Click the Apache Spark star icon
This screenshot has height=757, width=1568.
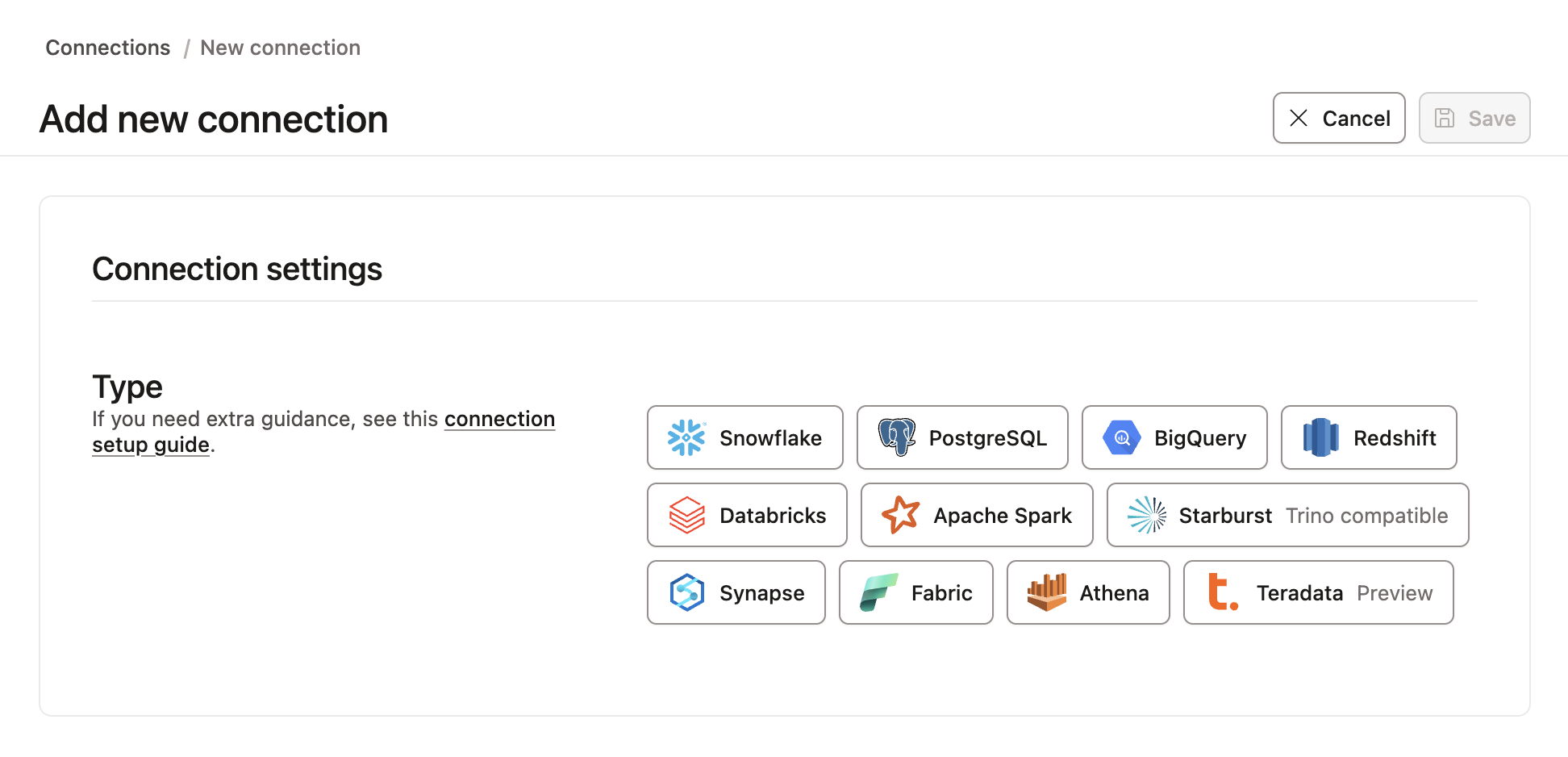coord(900,515)
